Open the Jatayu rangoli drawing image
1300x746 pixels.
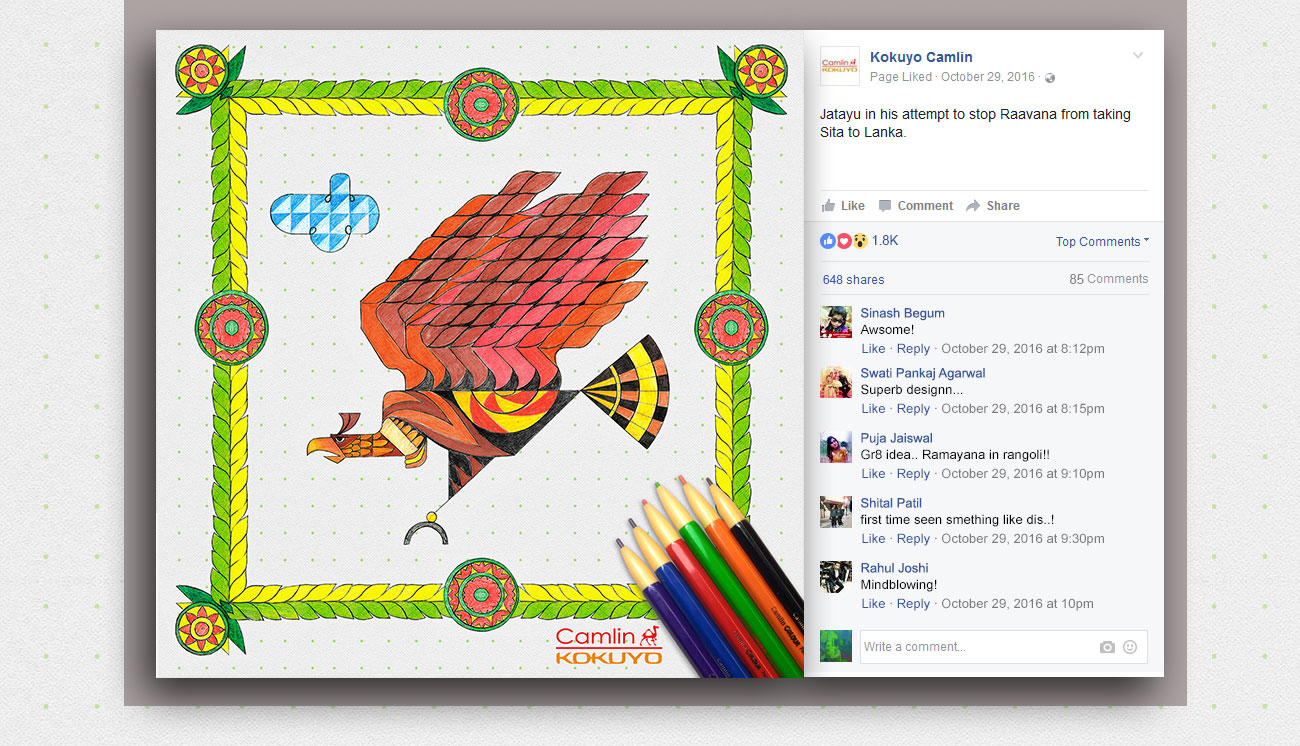pos(480,354)
